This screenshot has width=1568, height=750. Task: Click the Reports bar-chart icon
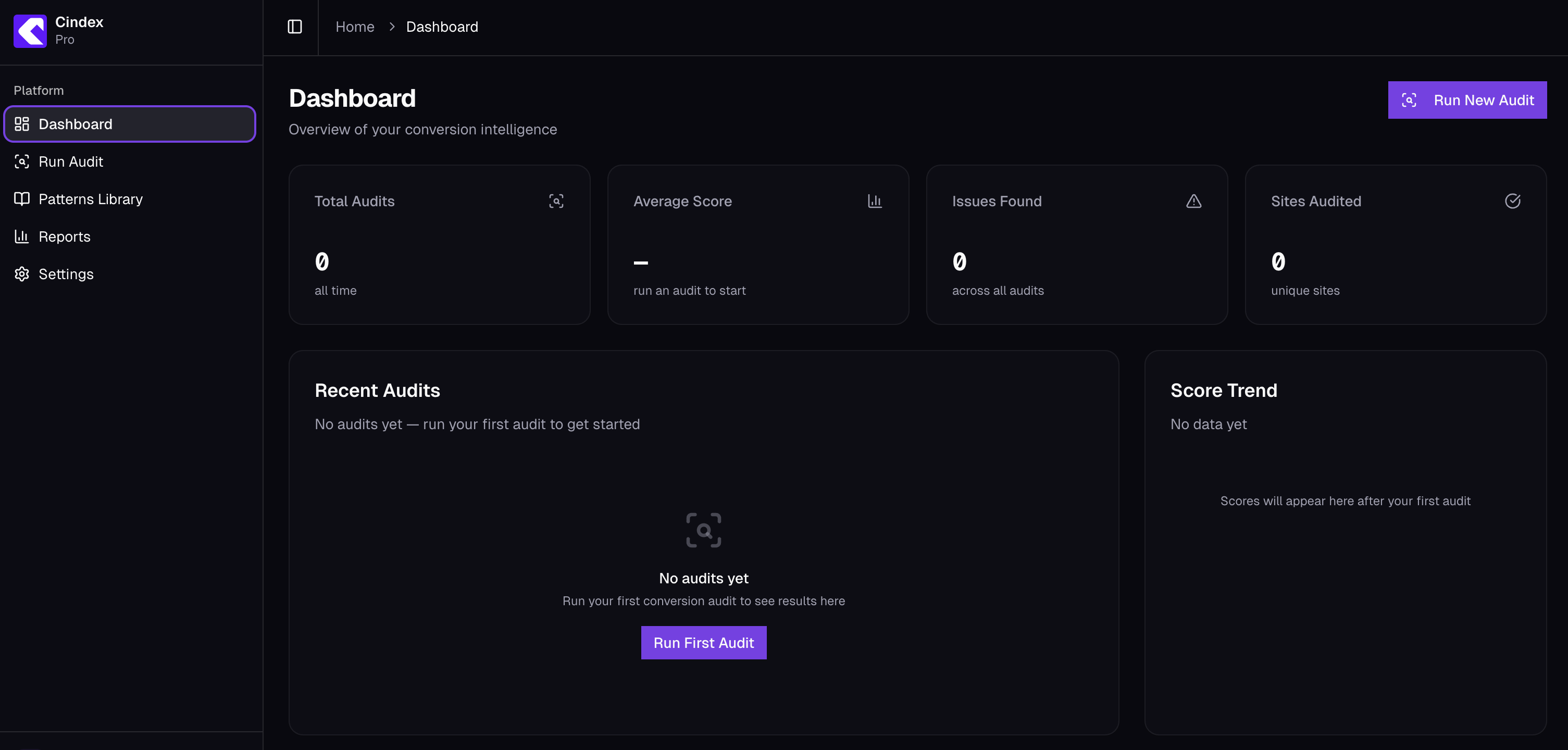click(x=22, y=236)
